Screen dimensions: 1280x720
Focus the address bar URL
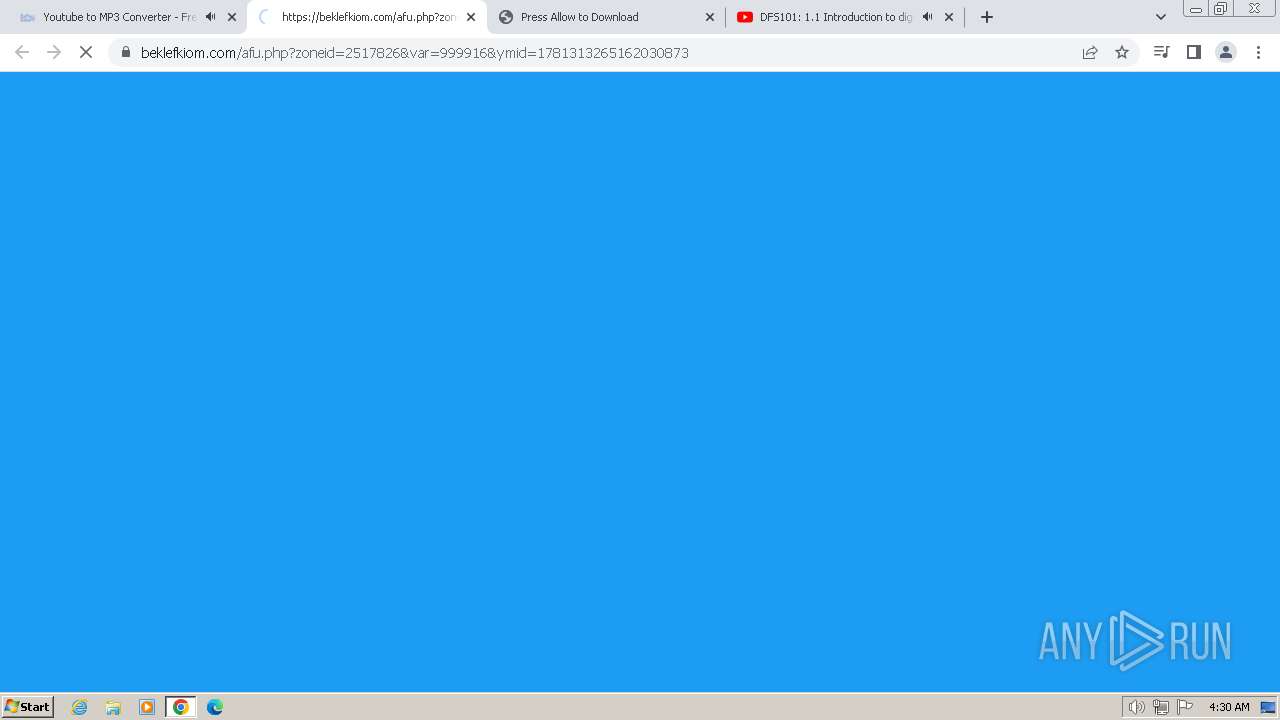tap(414, 53)
